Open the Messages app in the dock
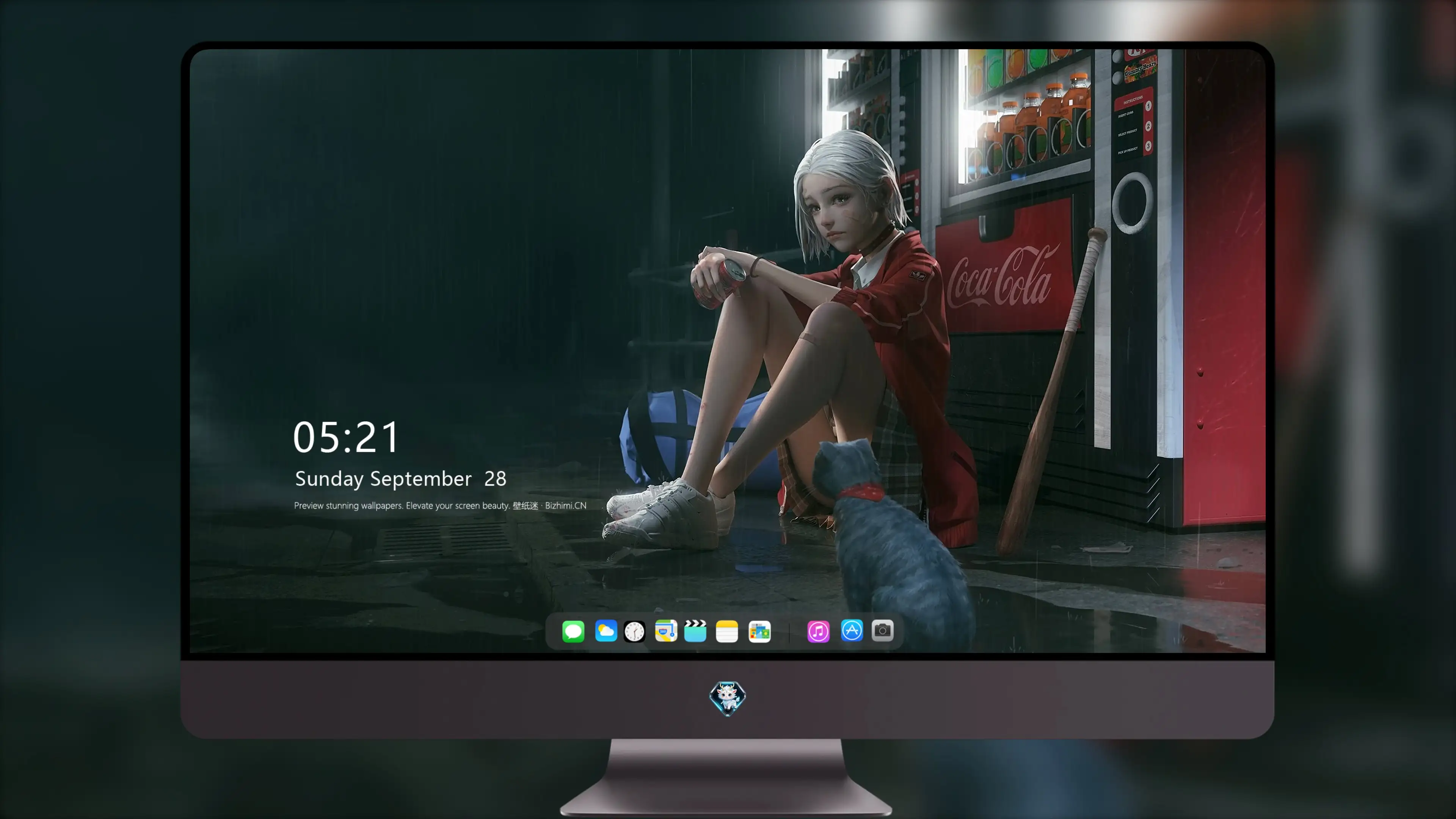Viewport: 1456px width, 819px height. [573, 631]
